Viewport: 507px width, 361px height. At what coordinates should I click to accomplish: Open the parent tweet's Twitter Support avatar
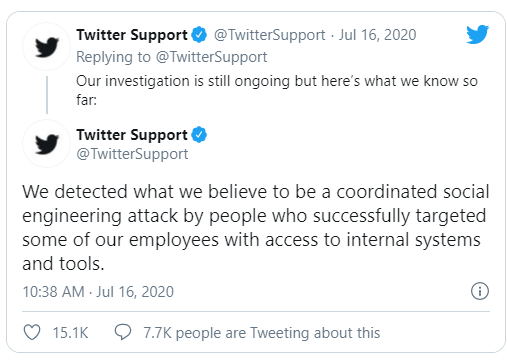click(x=46, y=47)
